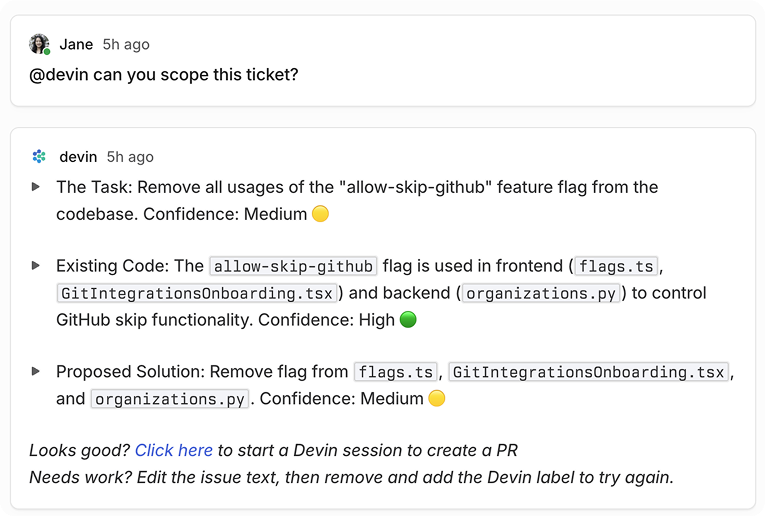Click the yellow Medium confidence dot on The Task
Viewport: 765px width, 517px height.
pos(321,214)
